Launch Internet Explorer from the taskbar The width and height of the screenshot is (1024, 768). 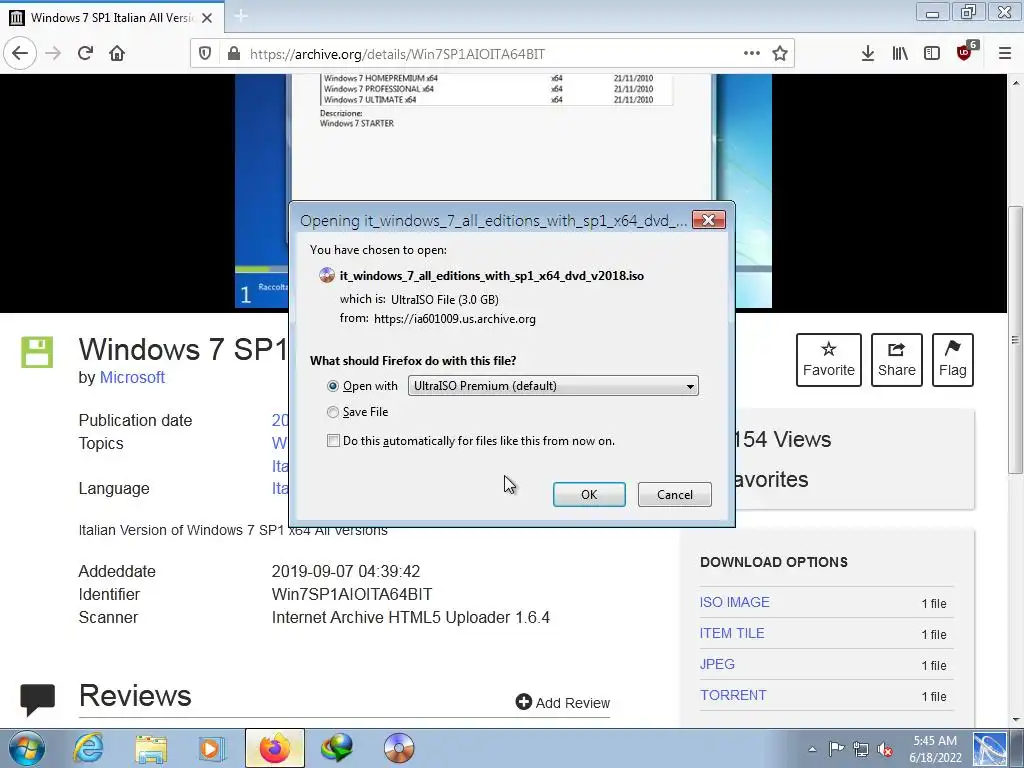[x=88, y=748]
